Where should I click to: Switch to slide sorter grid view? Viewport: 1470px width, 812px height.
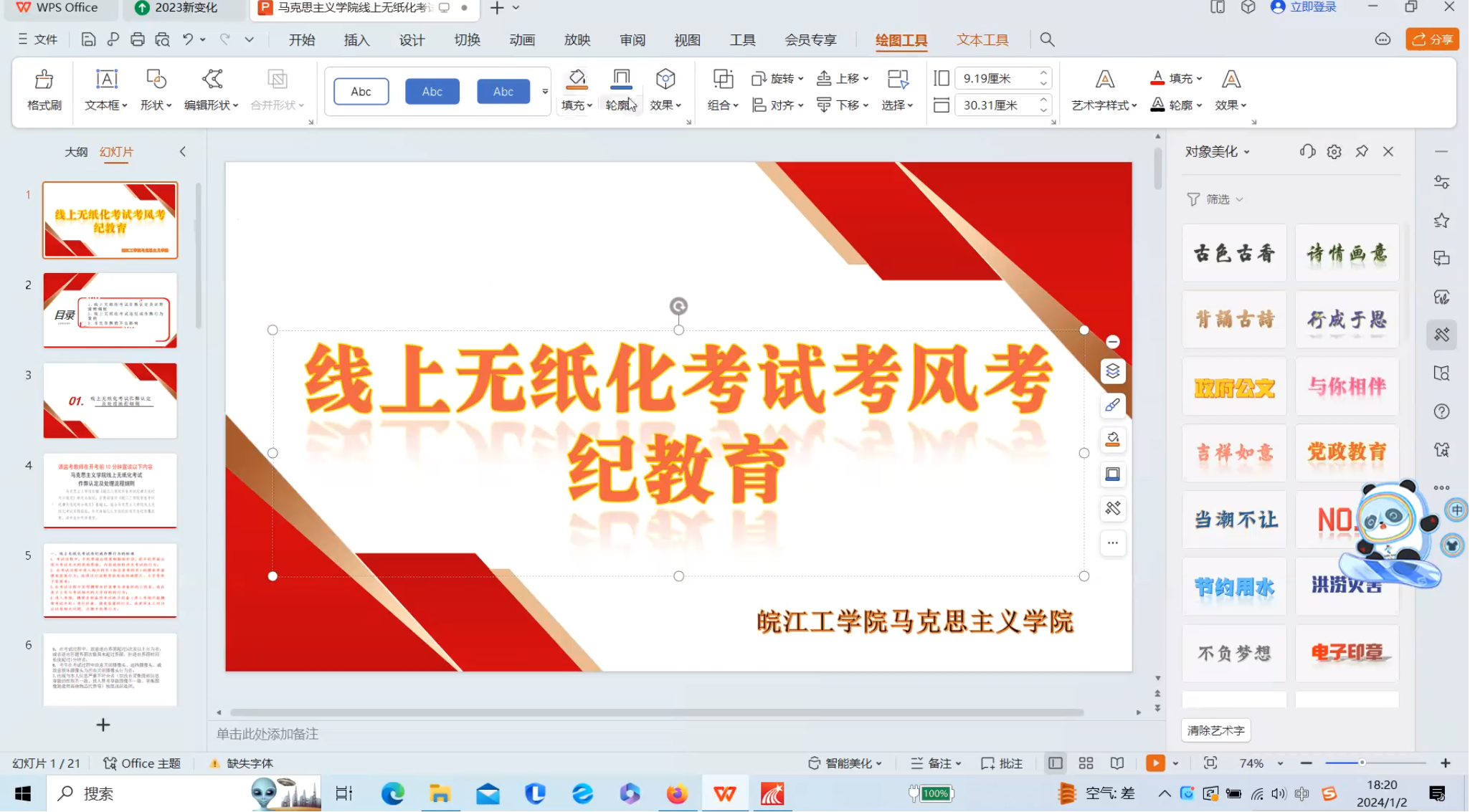click(x=1086, y=763)
